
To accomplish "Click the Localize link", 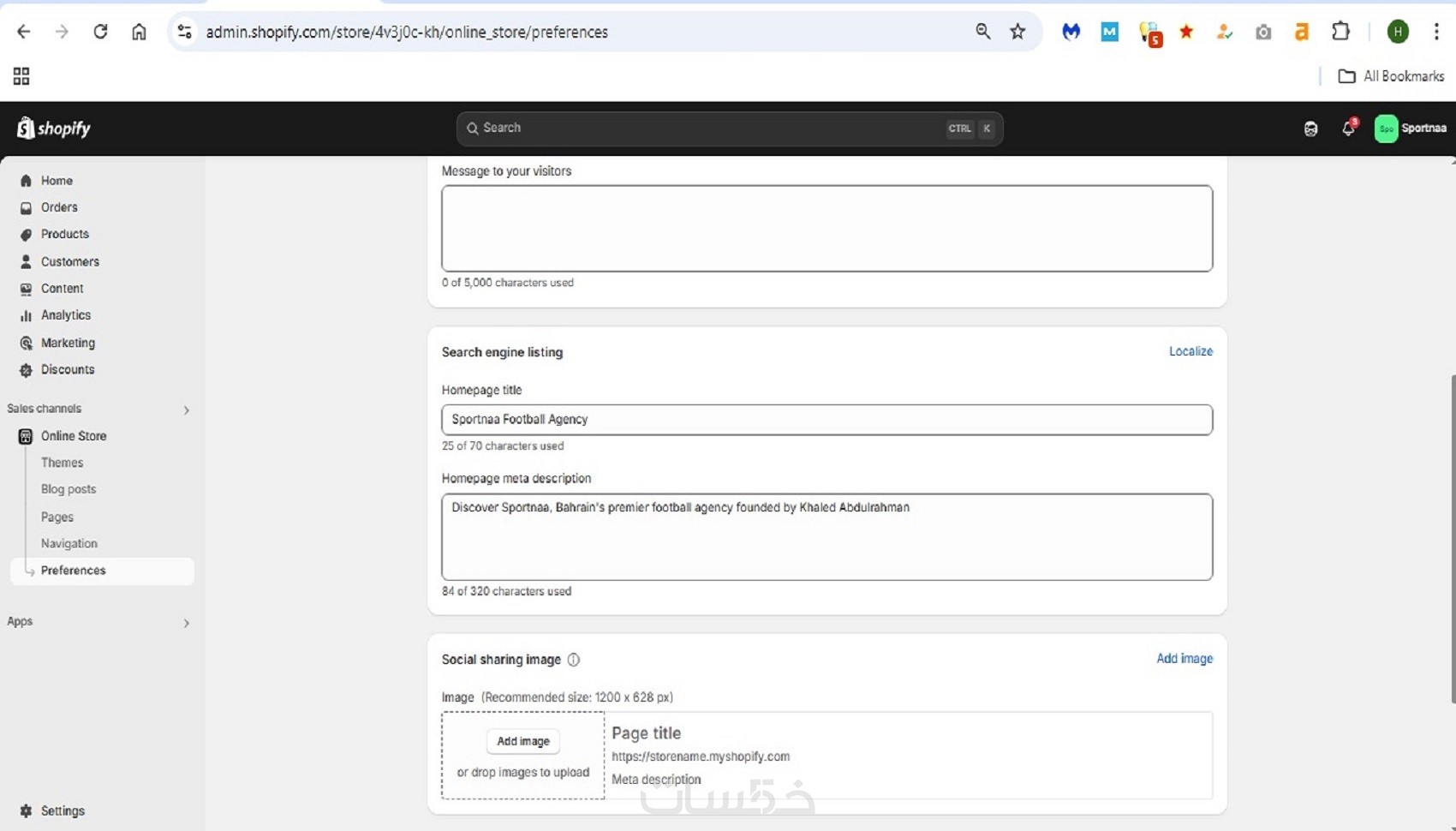I will (x=1190, y=351).
